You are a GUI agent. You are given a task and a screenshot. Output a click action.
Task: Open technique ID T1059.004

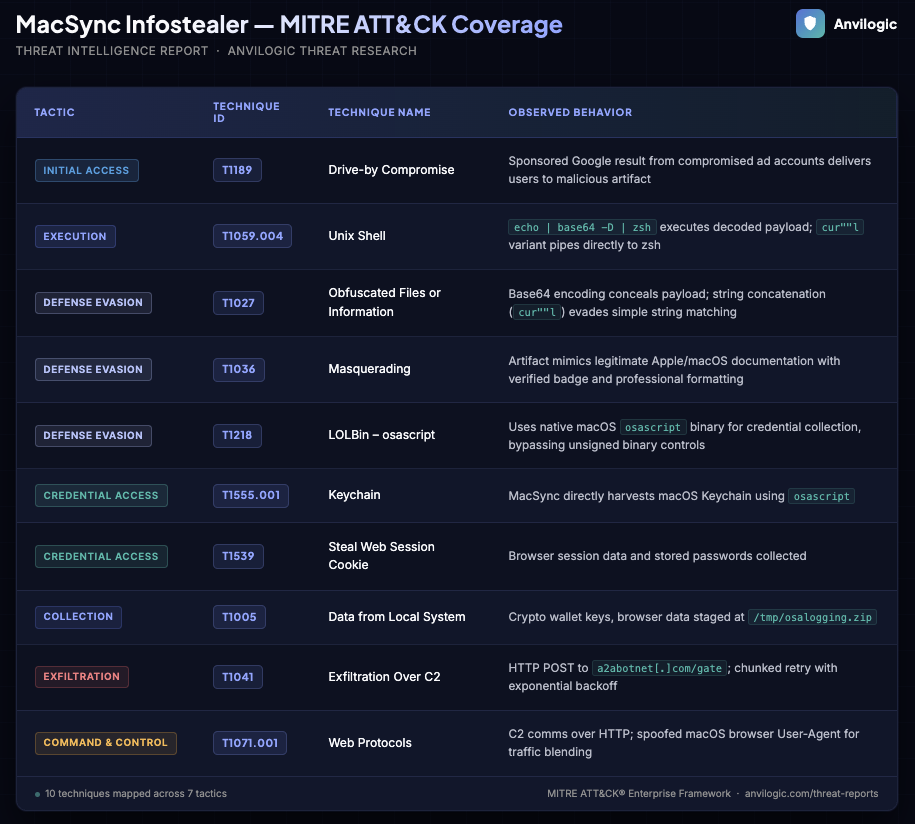[252, 236]
